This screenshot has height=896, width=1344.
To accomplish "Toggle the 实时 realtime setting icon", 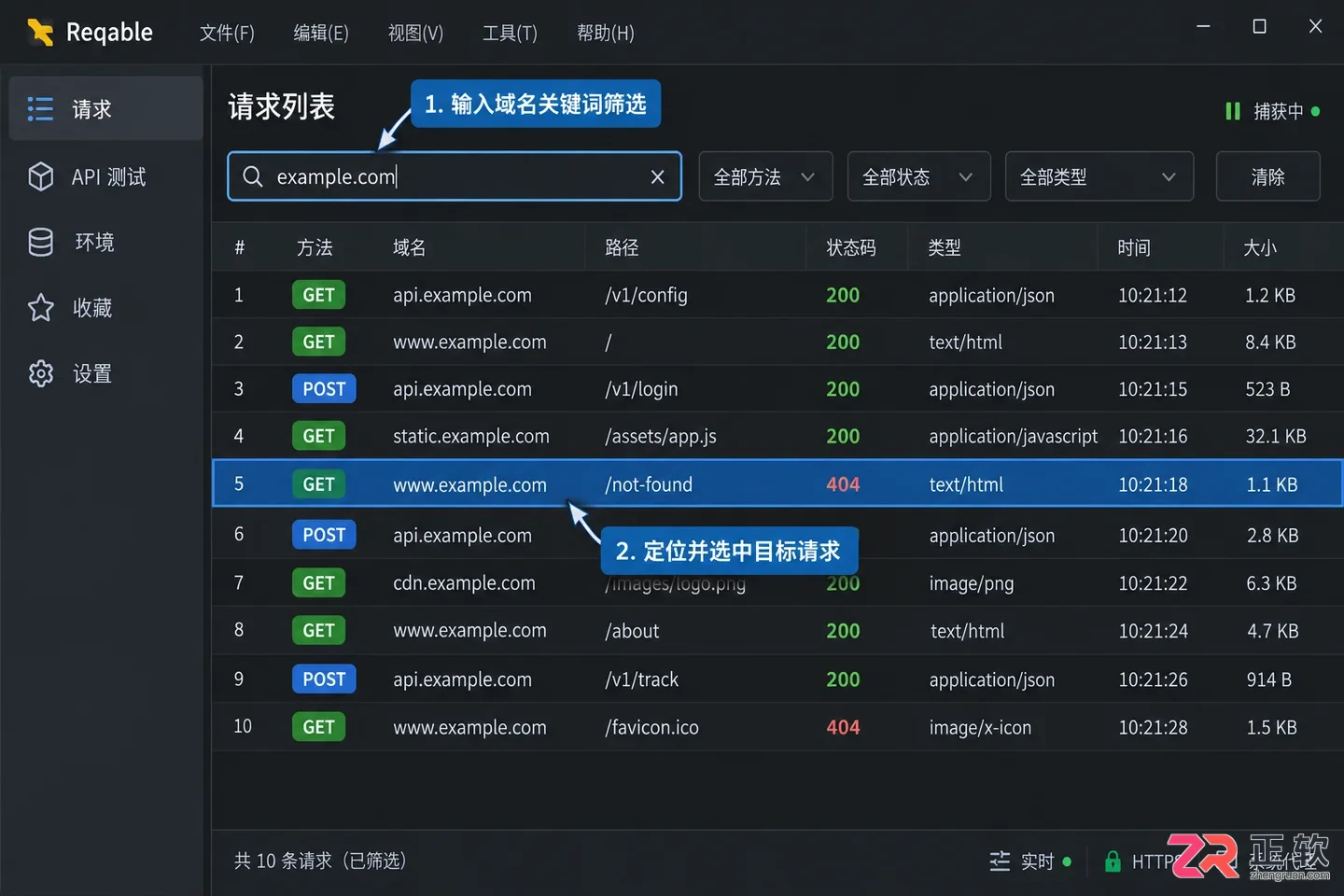I will [x=1000, y=861].
